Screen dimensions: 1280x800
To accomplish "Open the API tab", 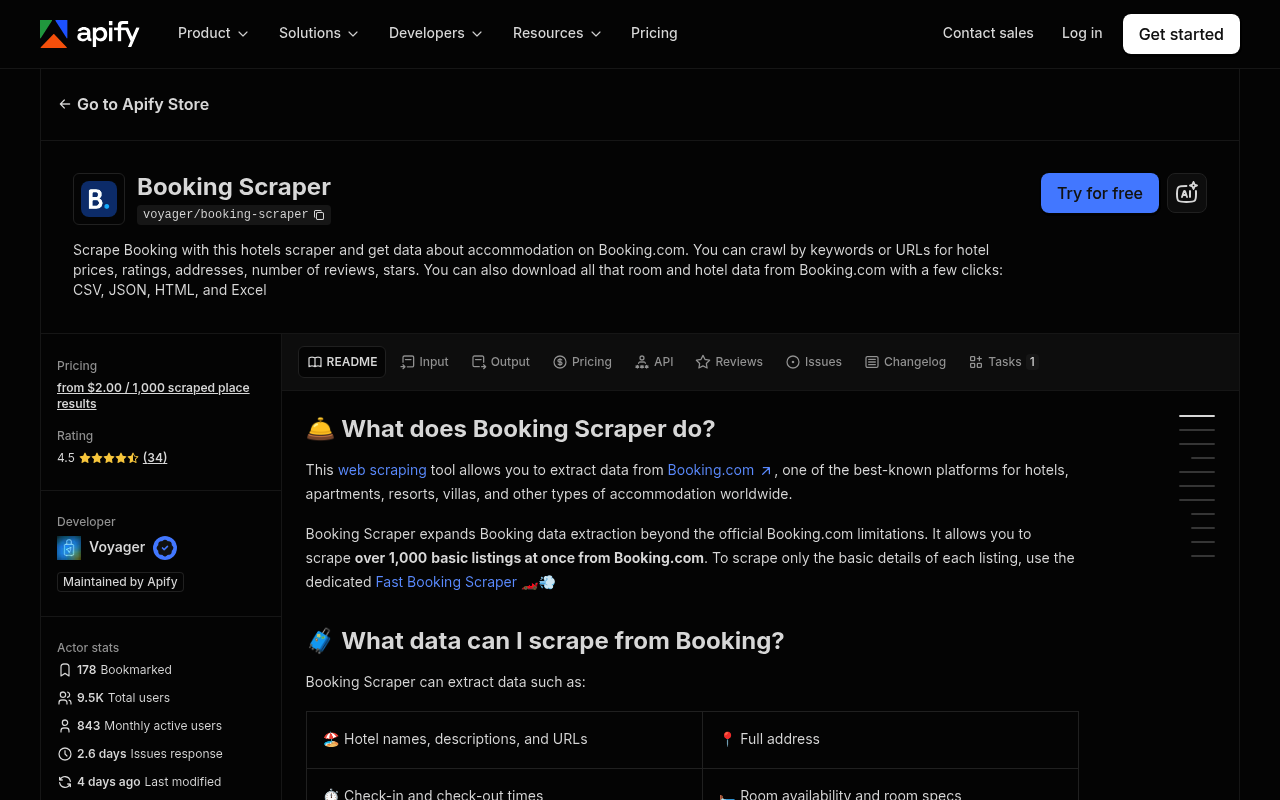I will [654, 362].
